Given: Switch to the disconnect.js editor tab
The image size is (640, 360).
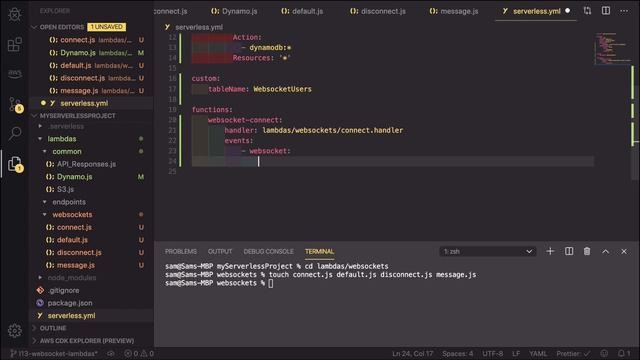Looking at the screenshot, I should 378,11.
